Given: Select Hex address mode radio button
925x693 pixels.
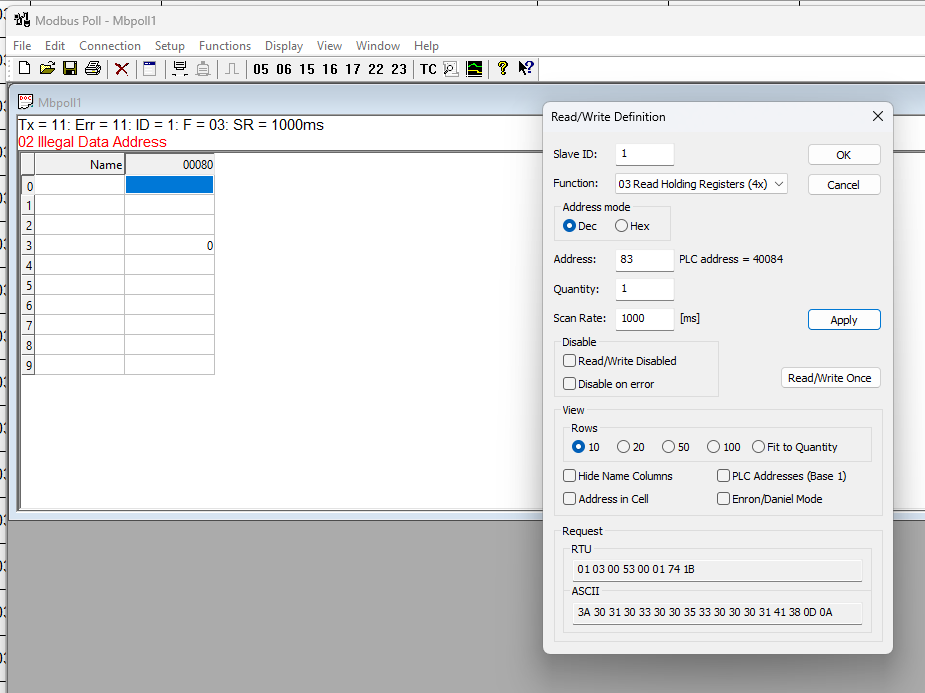Looking at the screenshot, I should [x=622, y=226].
